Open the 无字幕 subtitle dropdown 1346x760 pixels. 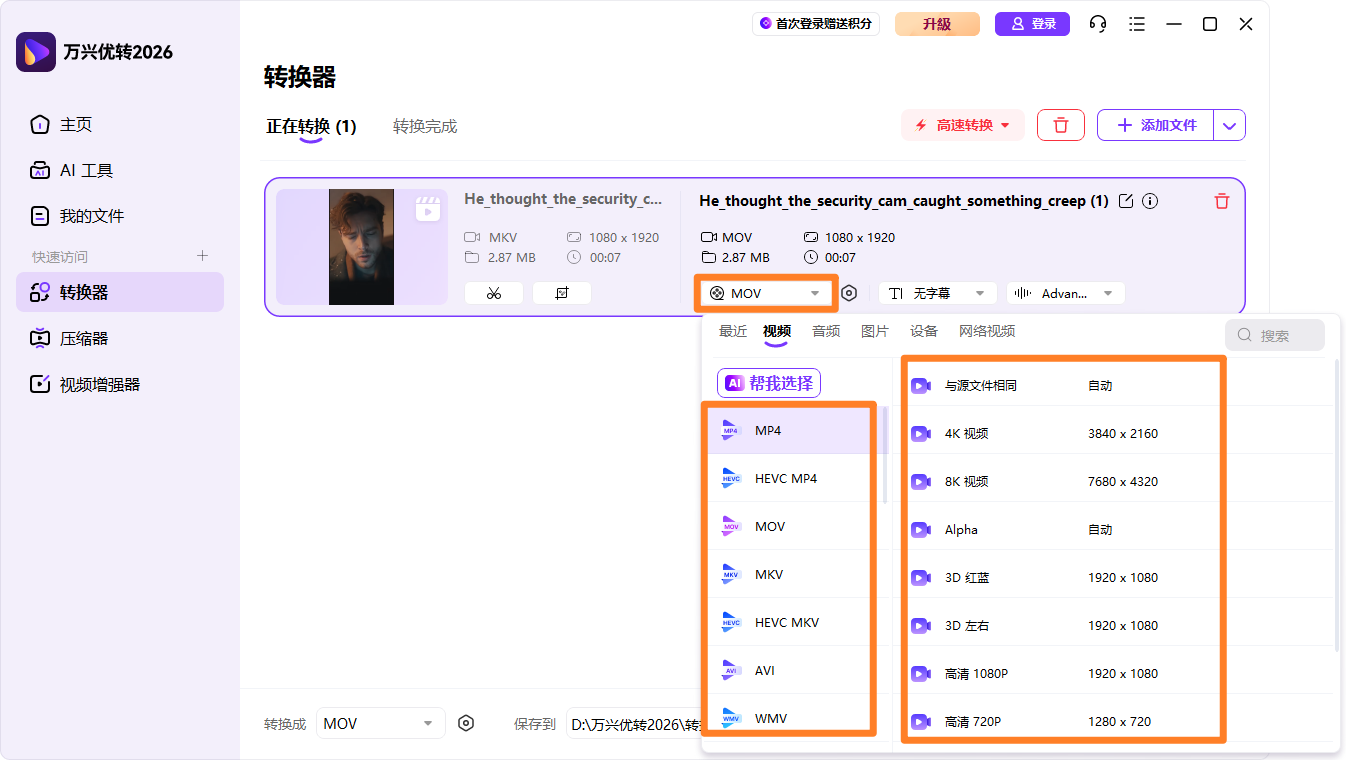[x=937, y=293]
